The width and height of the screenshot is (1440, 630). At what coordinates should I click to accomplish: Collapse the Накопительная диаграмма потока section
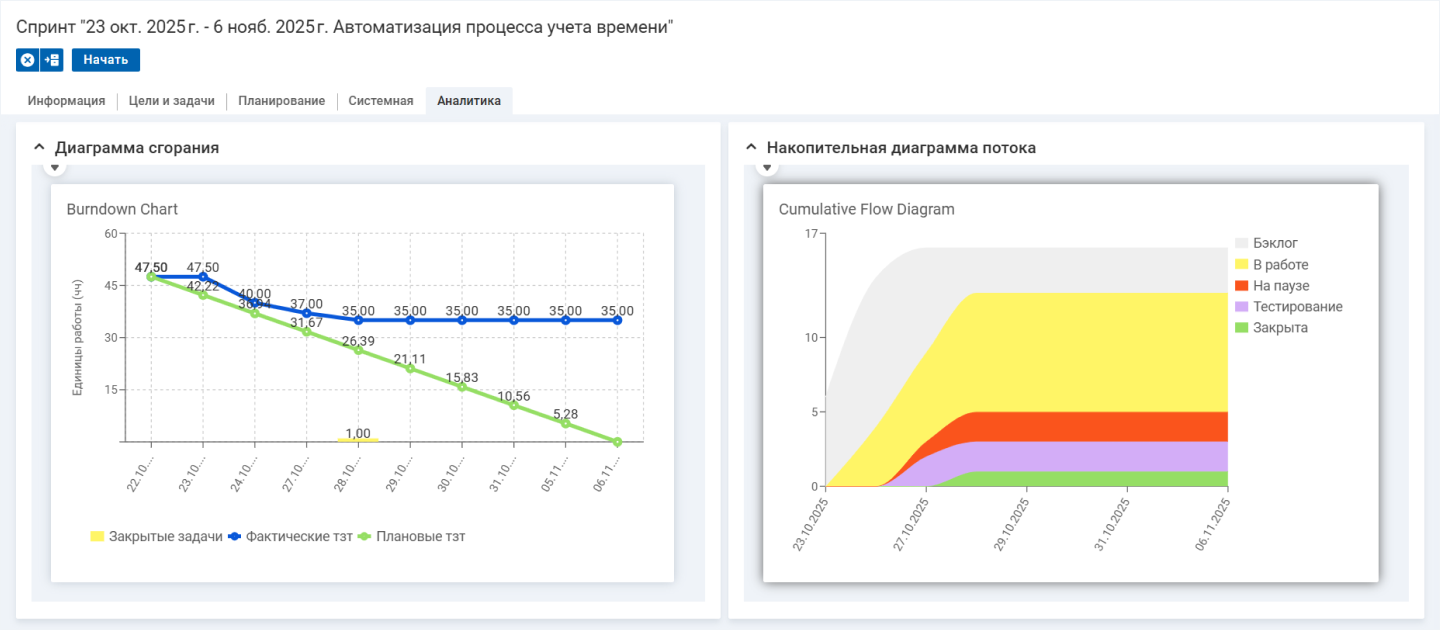[x=752, y=147]
